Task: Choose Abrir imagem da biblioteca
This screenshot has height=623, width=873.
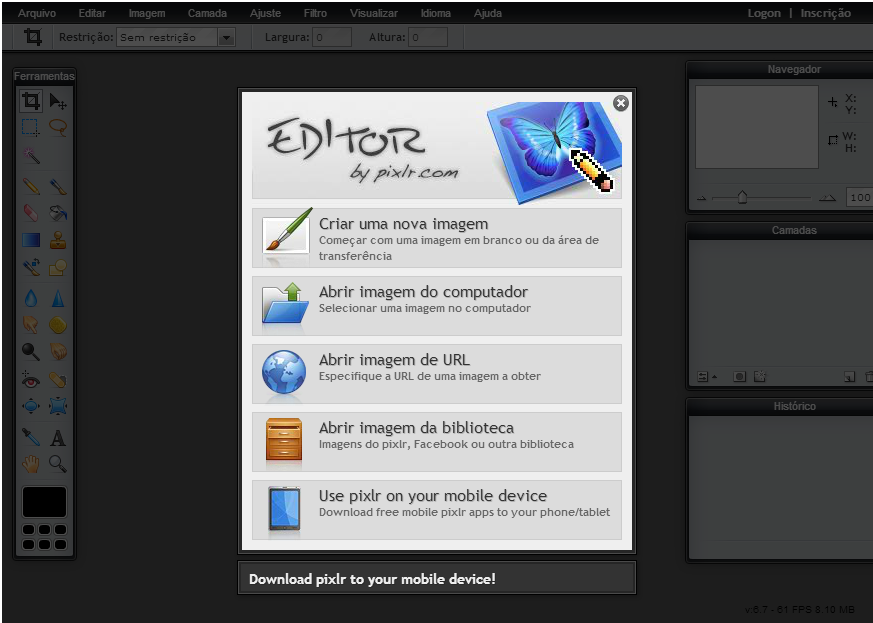Action: [x=437, y=442]
